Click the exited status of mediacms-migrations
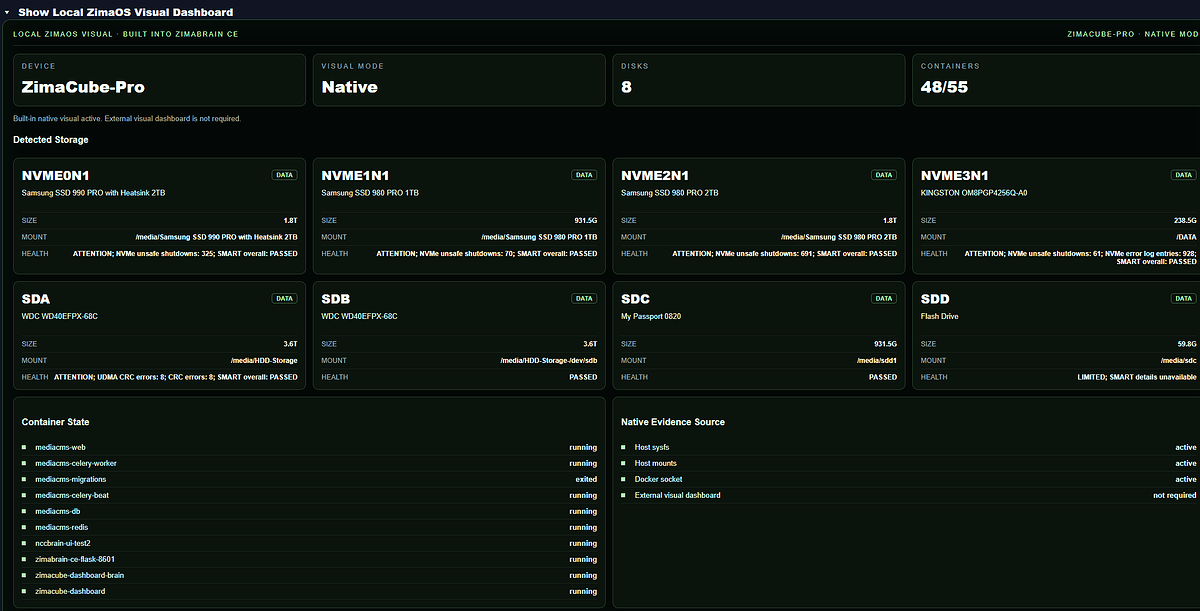Screen dimensions: 1200x611 pos(586,479)
